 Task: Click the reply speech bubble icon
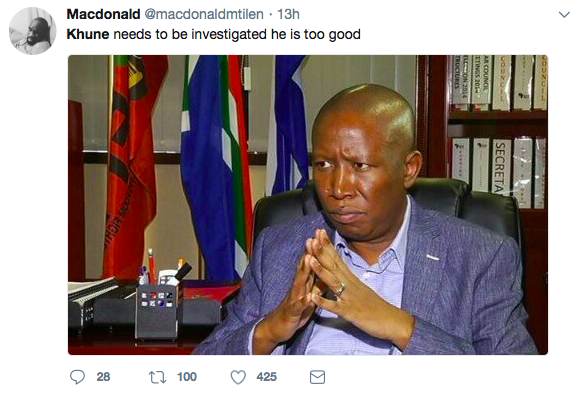click(x=77, y=377)
